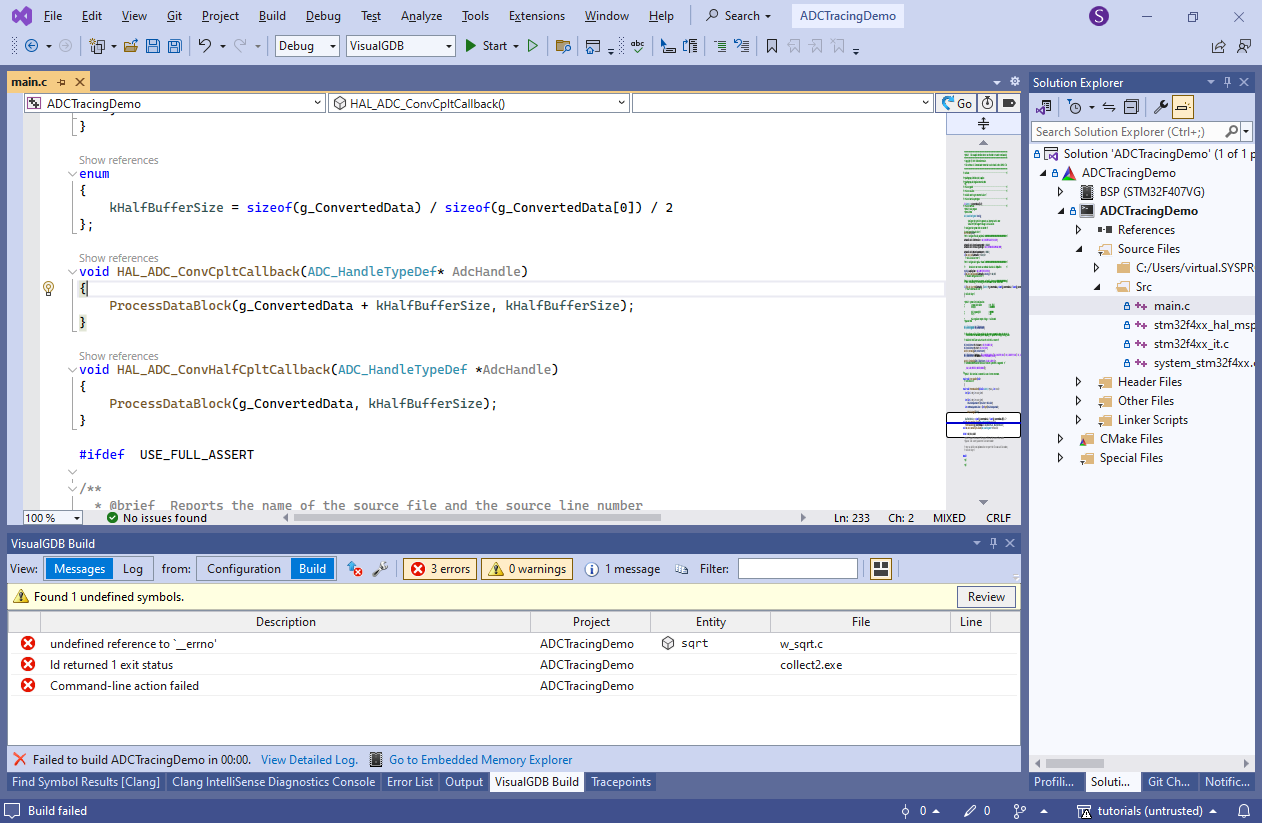This screenshot has height=823, width=1262.
Task: Collapse the Source Files folder
Action: 1078,249
